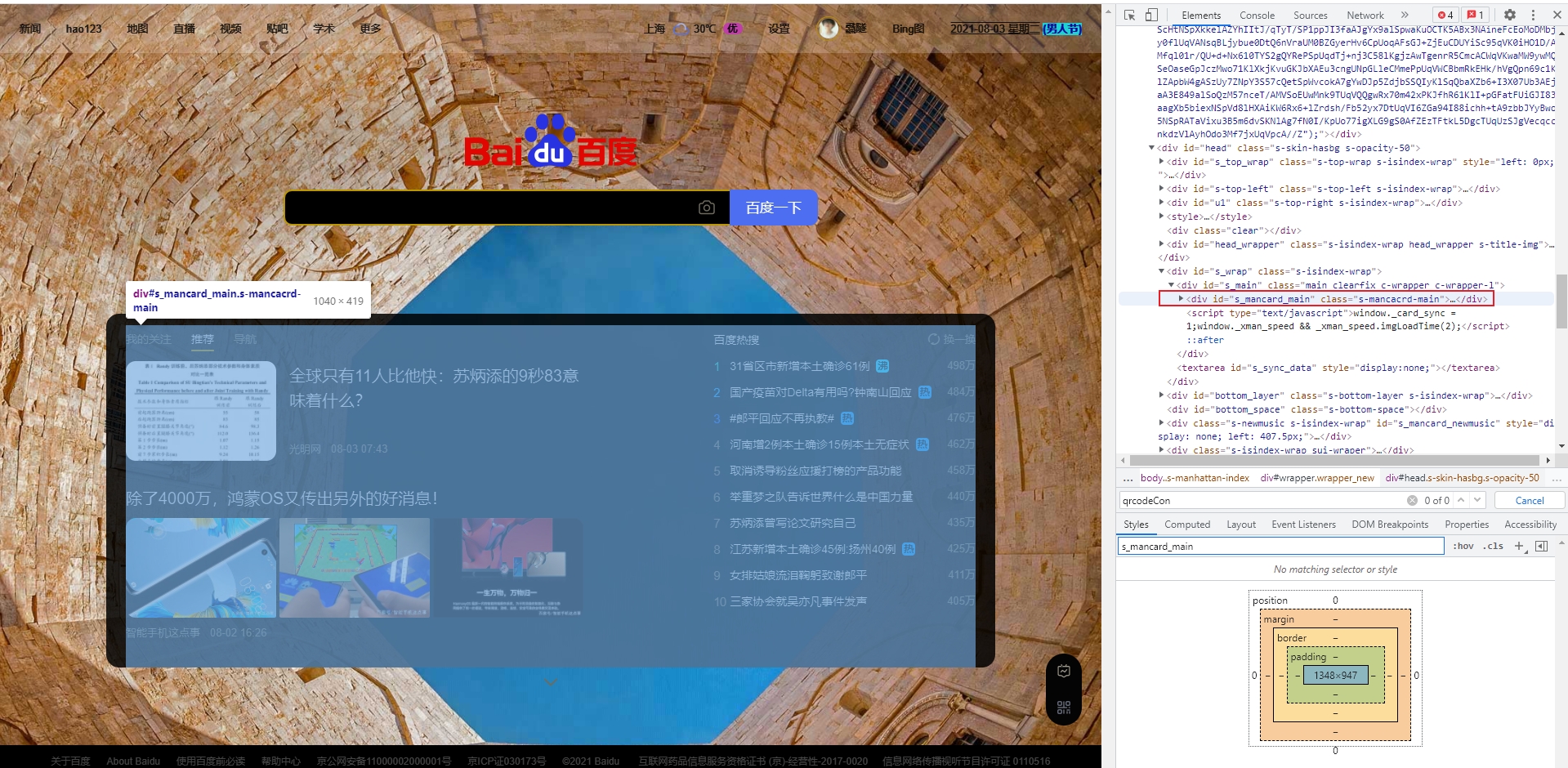Open the DevTools settings gear

pyautogui.click(x=1510, y=15)
